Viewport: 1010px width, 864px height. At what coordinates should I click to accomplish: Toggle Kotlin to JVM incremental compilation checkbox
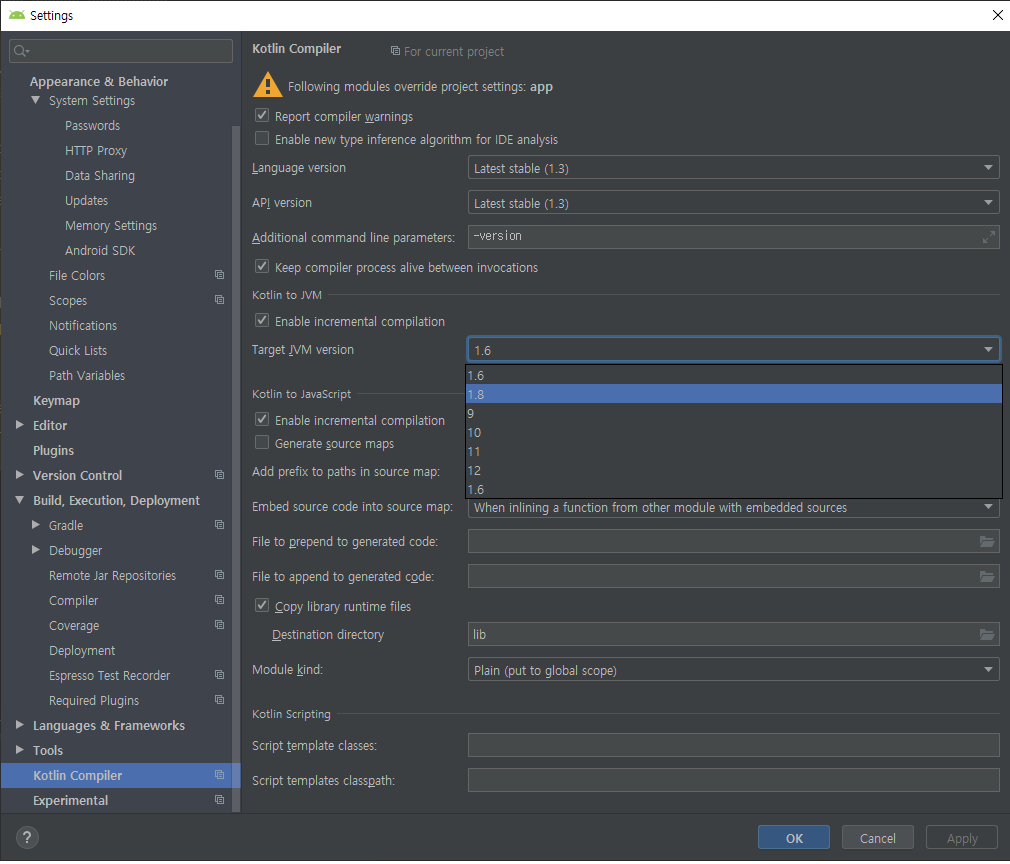point(262,320)
